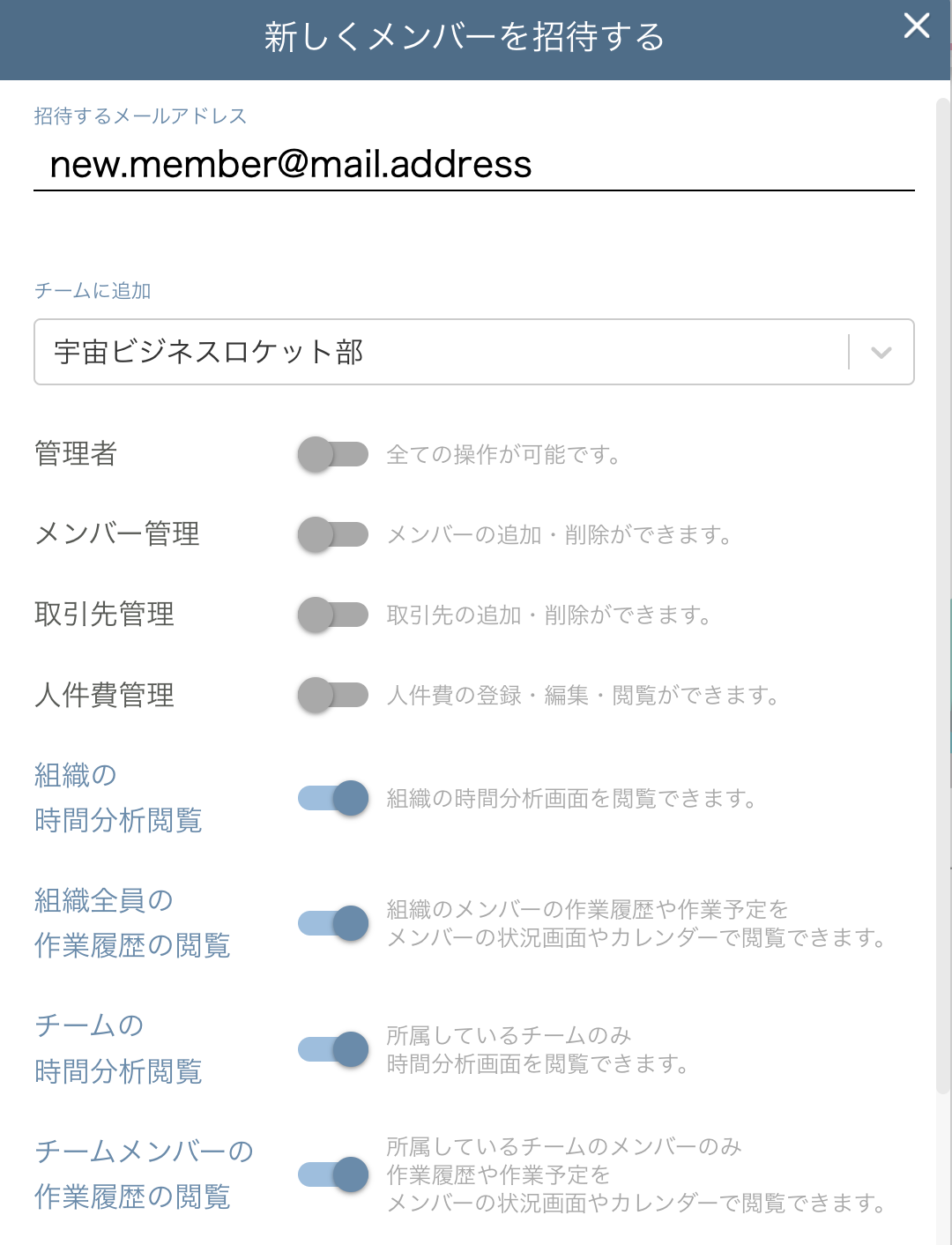
Task: Click the メンバー管理 label
Action: 117,534
